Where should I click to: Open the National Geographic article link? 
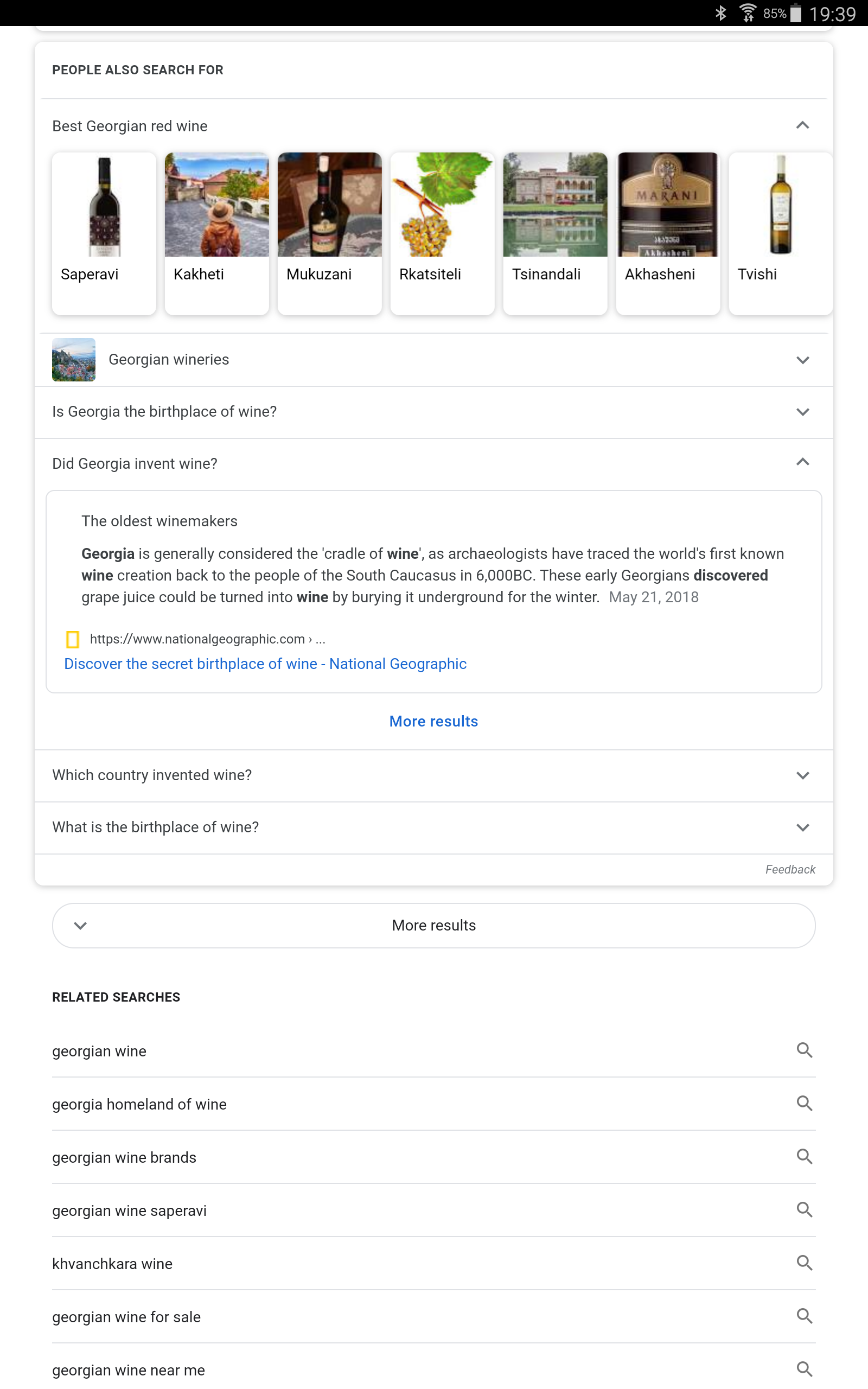pyautogui.click(x=265, y=664)
